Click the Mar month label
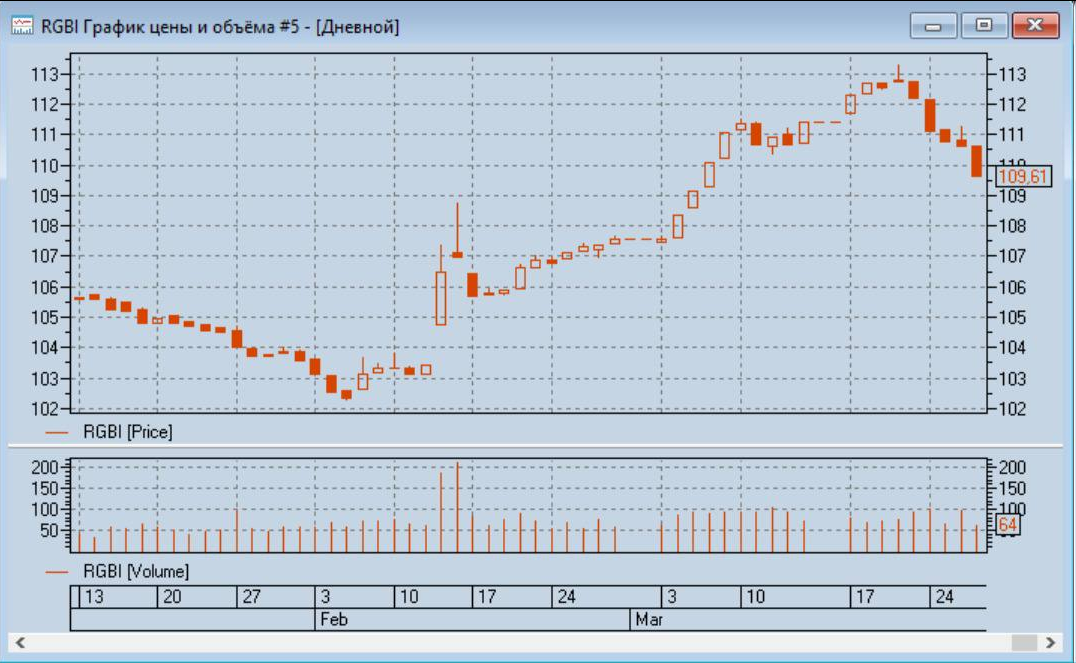 pyautogui.click(x=648, y=619)
